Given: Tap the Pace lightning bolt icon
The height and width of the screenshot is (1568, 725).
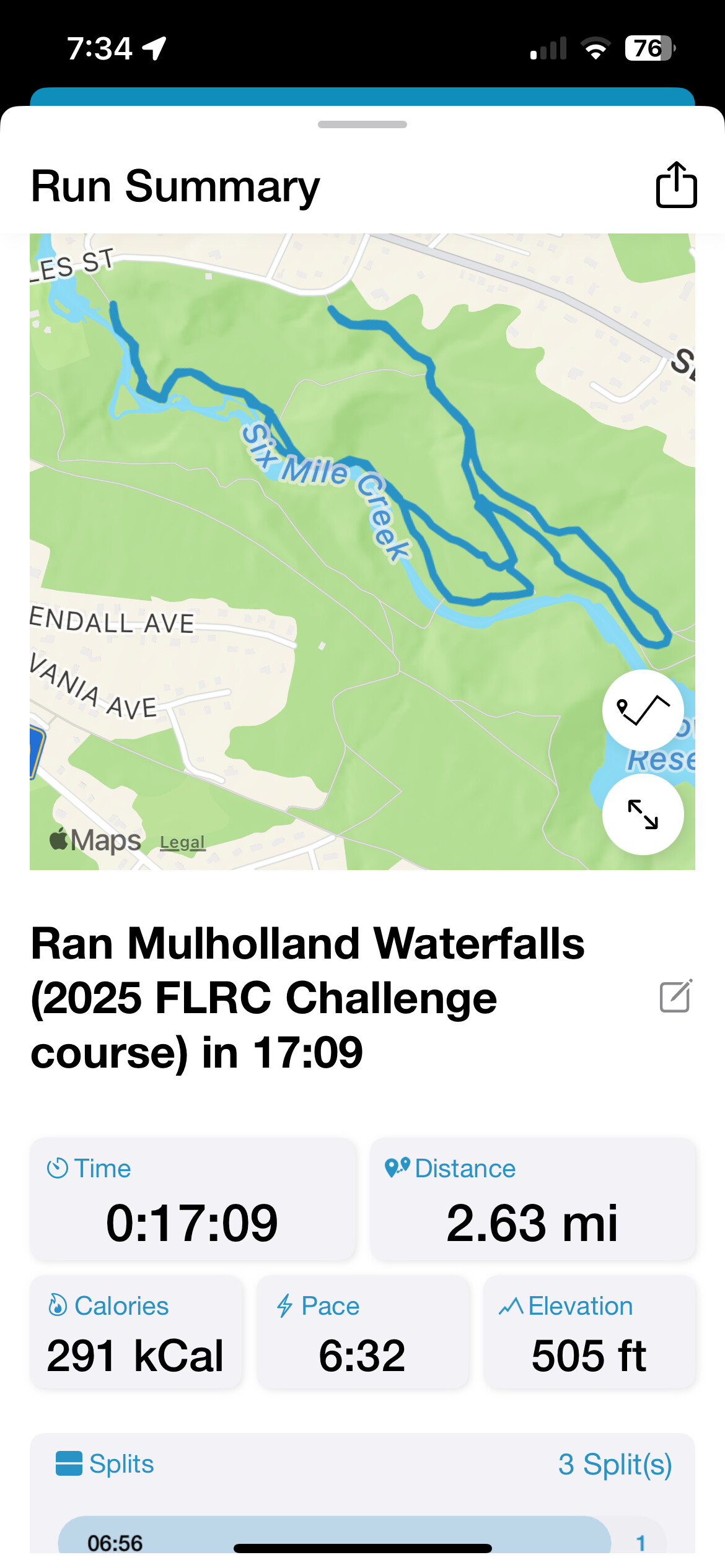Looking at the screenshot, I should click(x=284, y=1305).
